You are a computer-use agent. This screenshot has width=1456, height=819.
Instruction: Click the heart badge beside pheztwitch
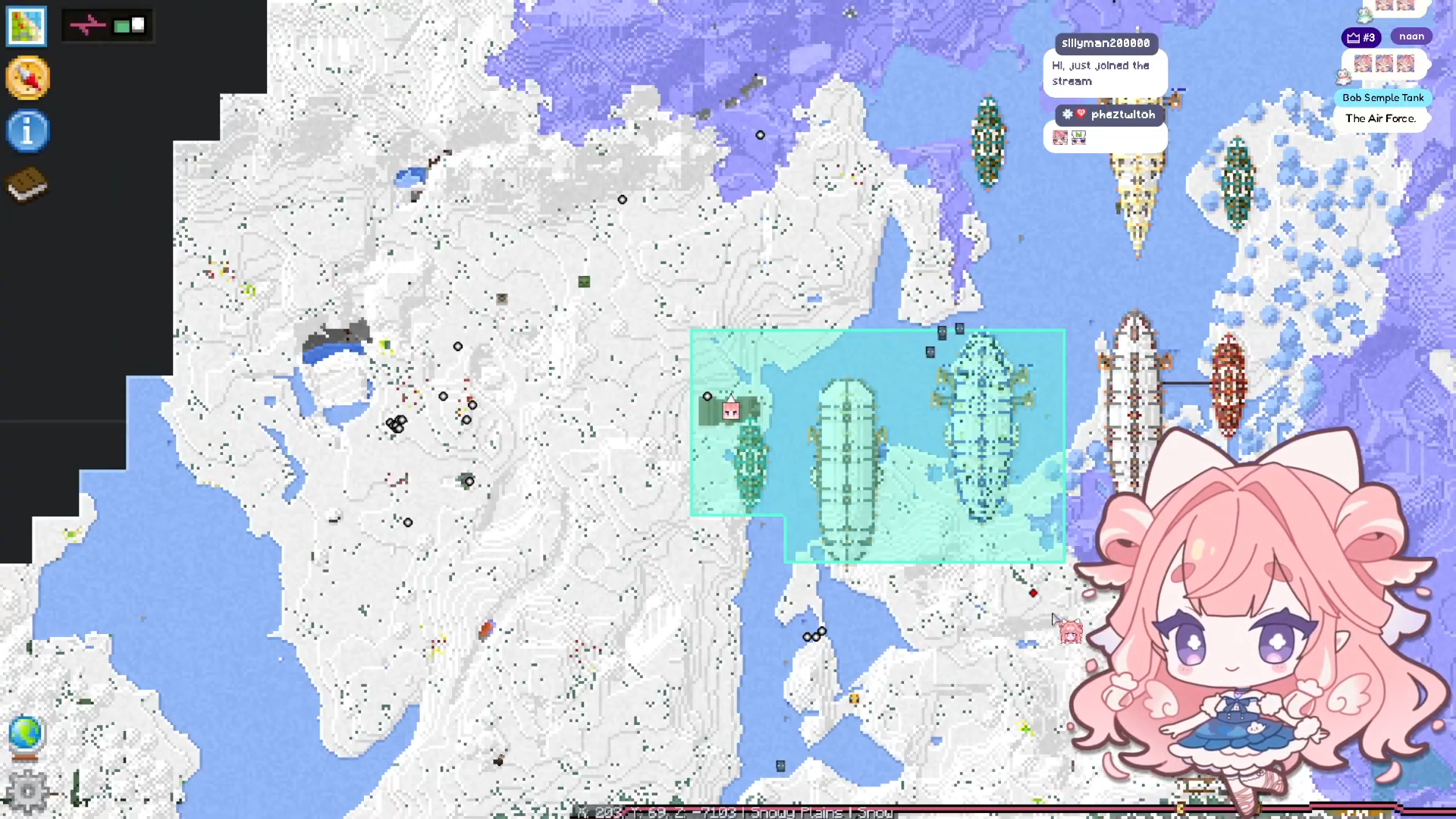1081,114
